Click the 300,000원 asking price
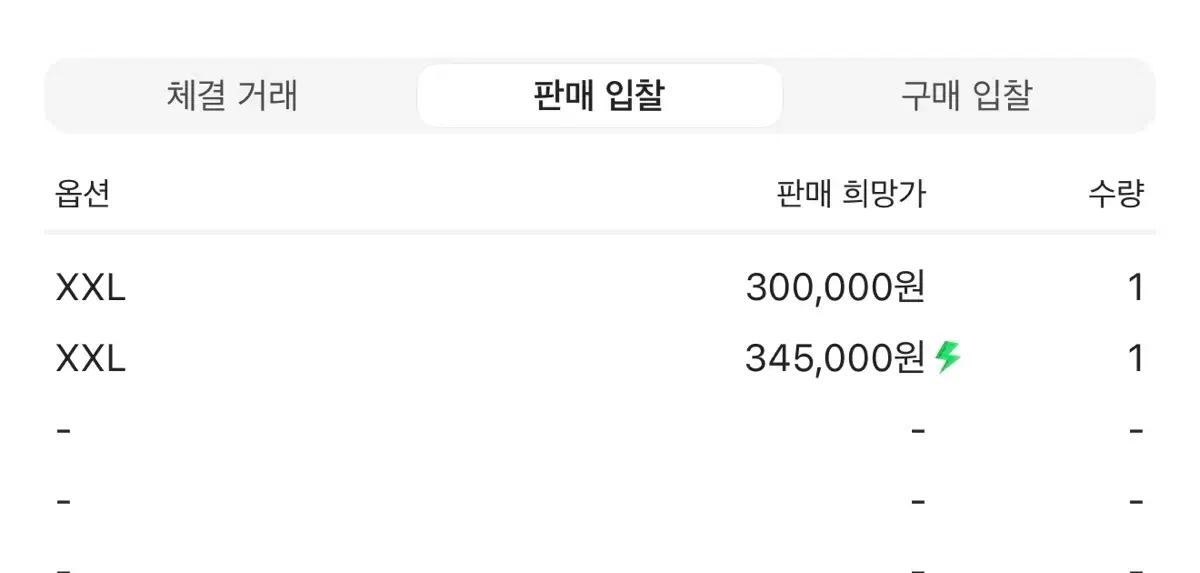Screen dimensions: 1200x573 [x=835, y=289]
